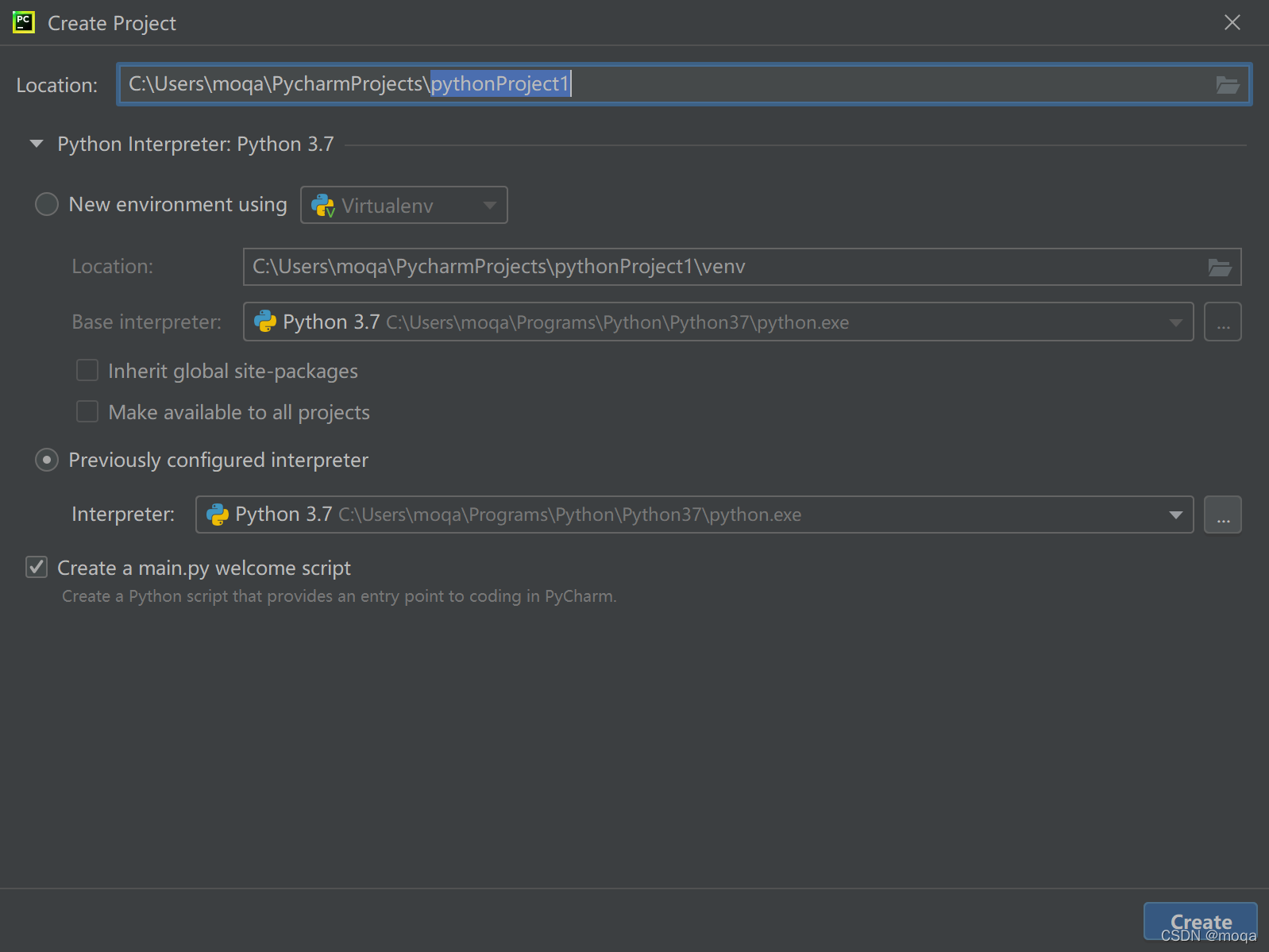Select Previously configured interpreter radio button
This screenshot has width=1269, height=952.
(x=47, y=460)
